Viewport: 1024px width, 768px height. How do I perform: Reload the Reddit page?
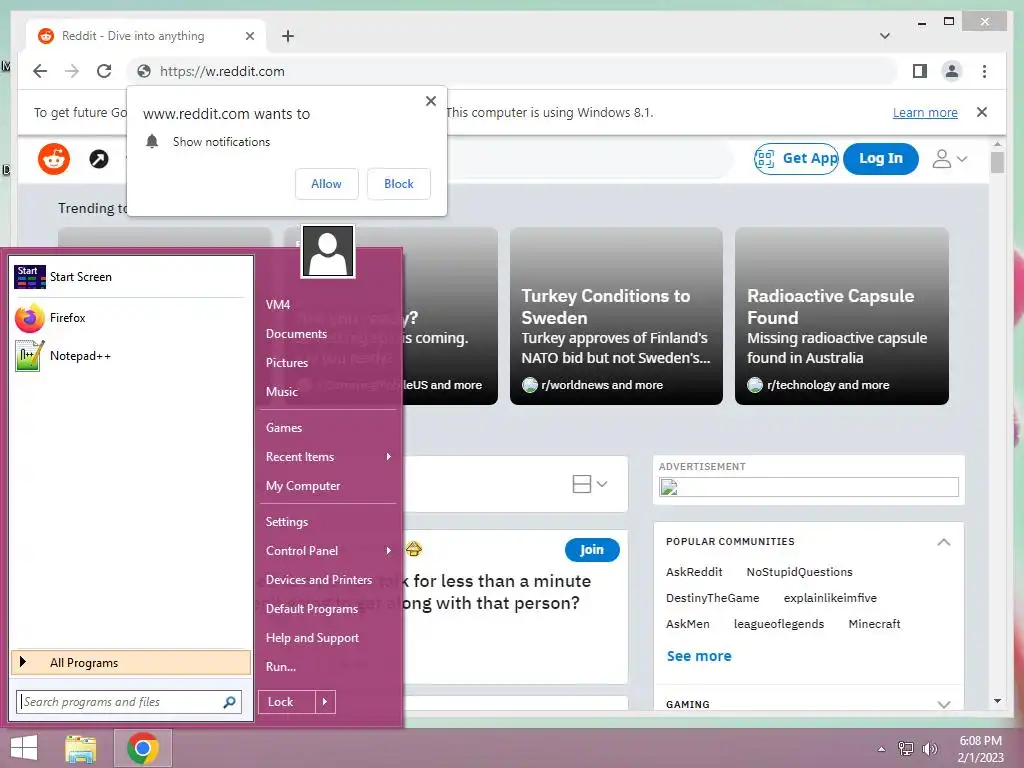tap(104, 71)
